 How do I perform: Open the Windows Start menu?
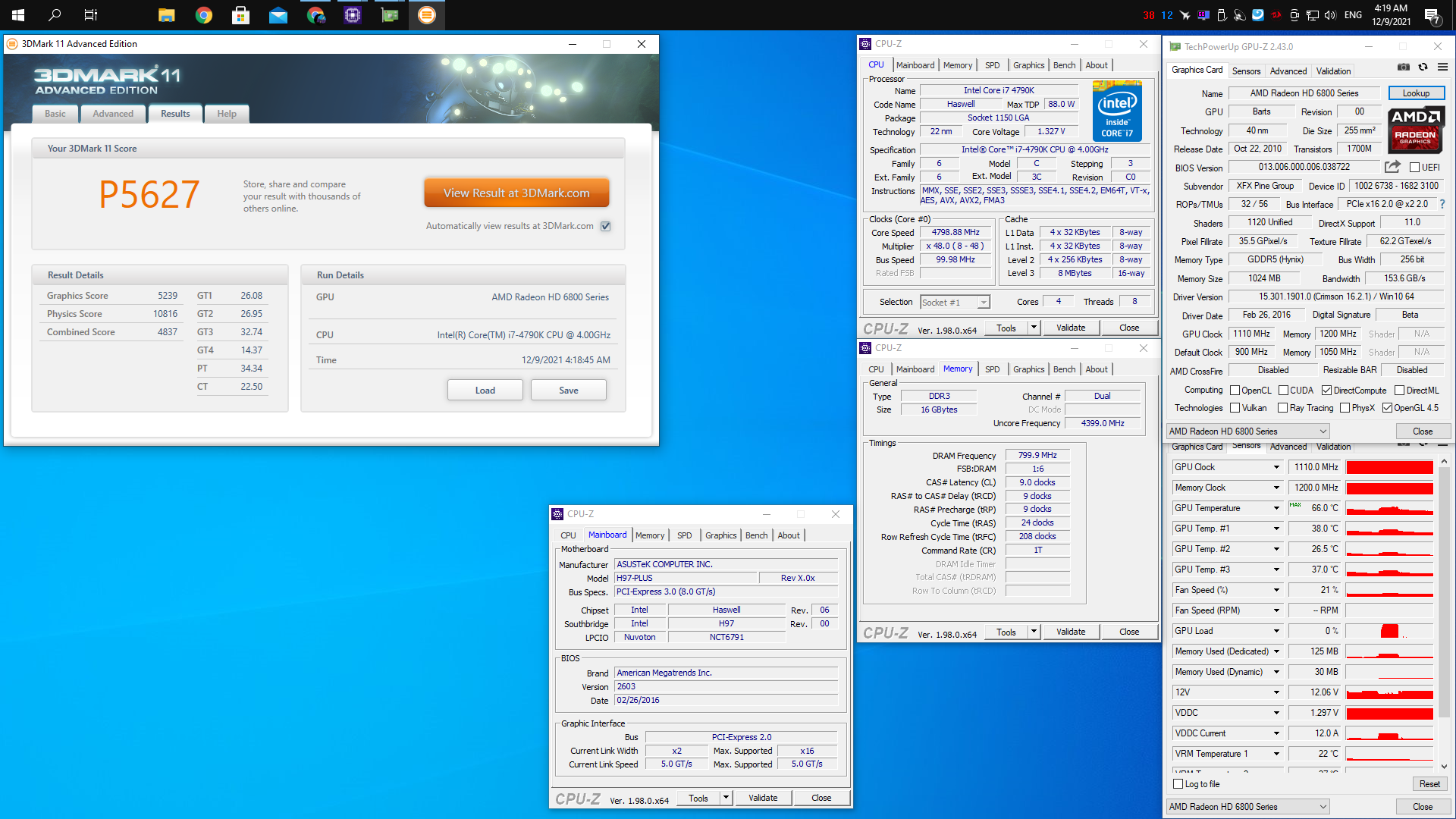pyautogui.click(x=18, y=14)
